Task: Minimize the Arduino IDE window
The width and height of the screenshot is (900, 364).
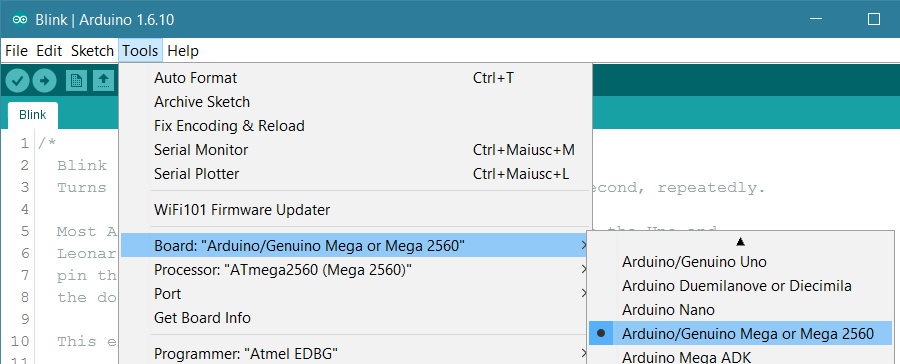Action: tap(816, 20)
